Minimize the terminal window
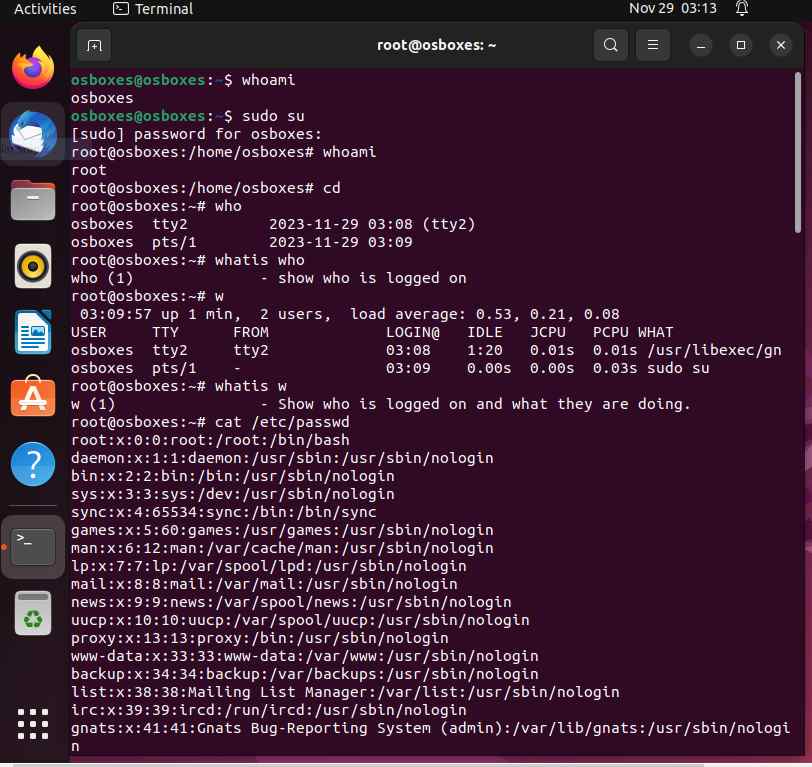Viewport: 812px width, 767px height. coord(701,46)
